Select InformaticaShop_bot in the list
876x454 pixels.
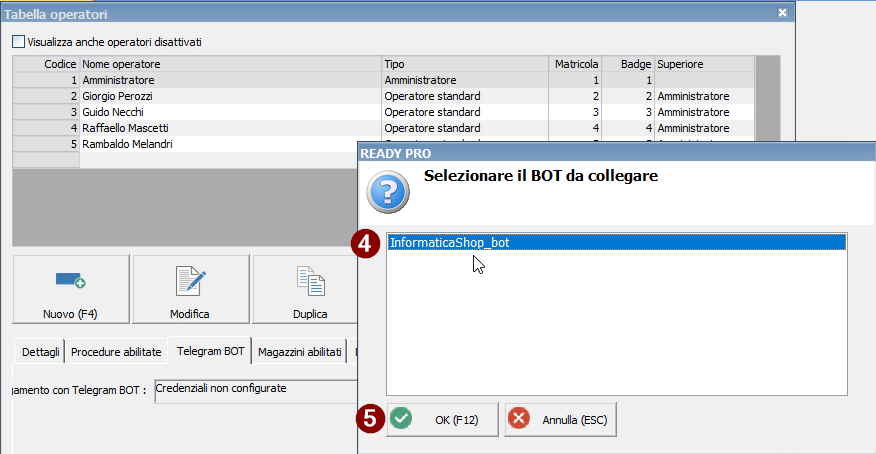click(x=450, y=242)
